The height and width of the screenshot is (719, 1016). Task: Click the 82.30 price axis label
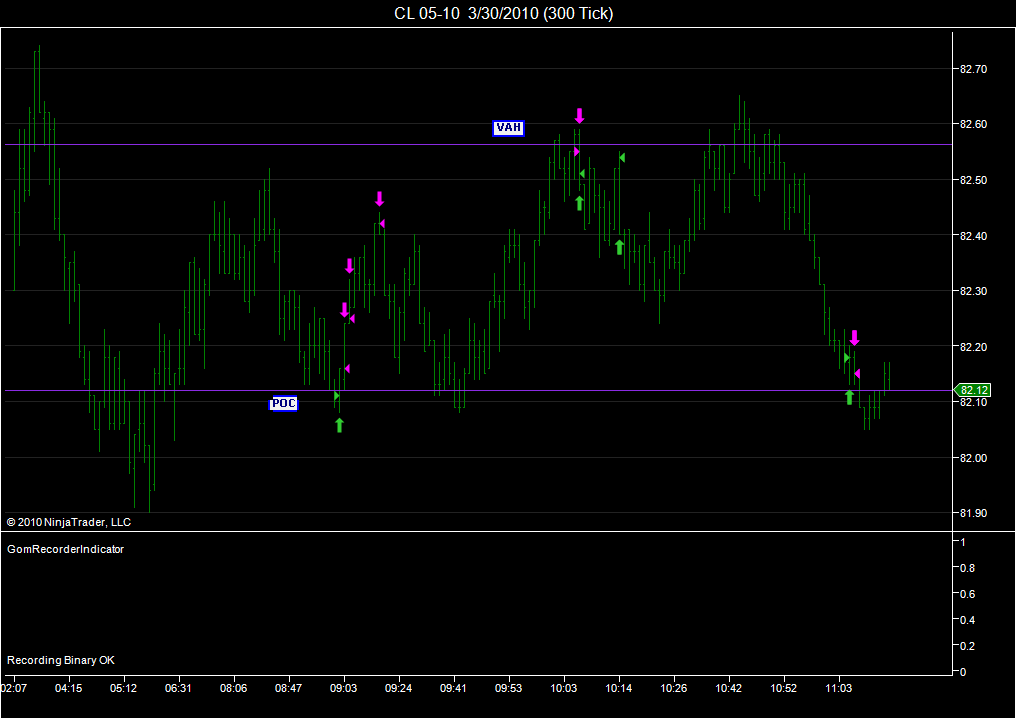point(973,291)
